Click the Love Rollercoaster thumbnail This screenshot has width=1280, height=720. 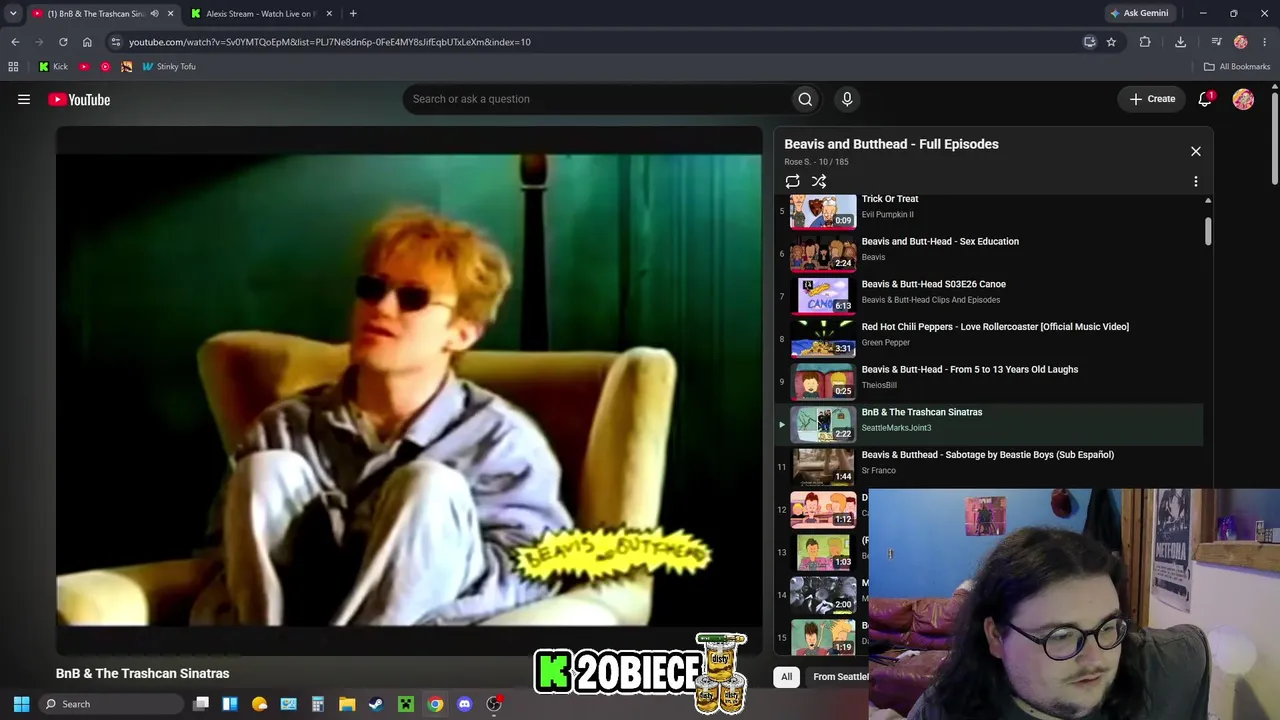coord(823,337)
